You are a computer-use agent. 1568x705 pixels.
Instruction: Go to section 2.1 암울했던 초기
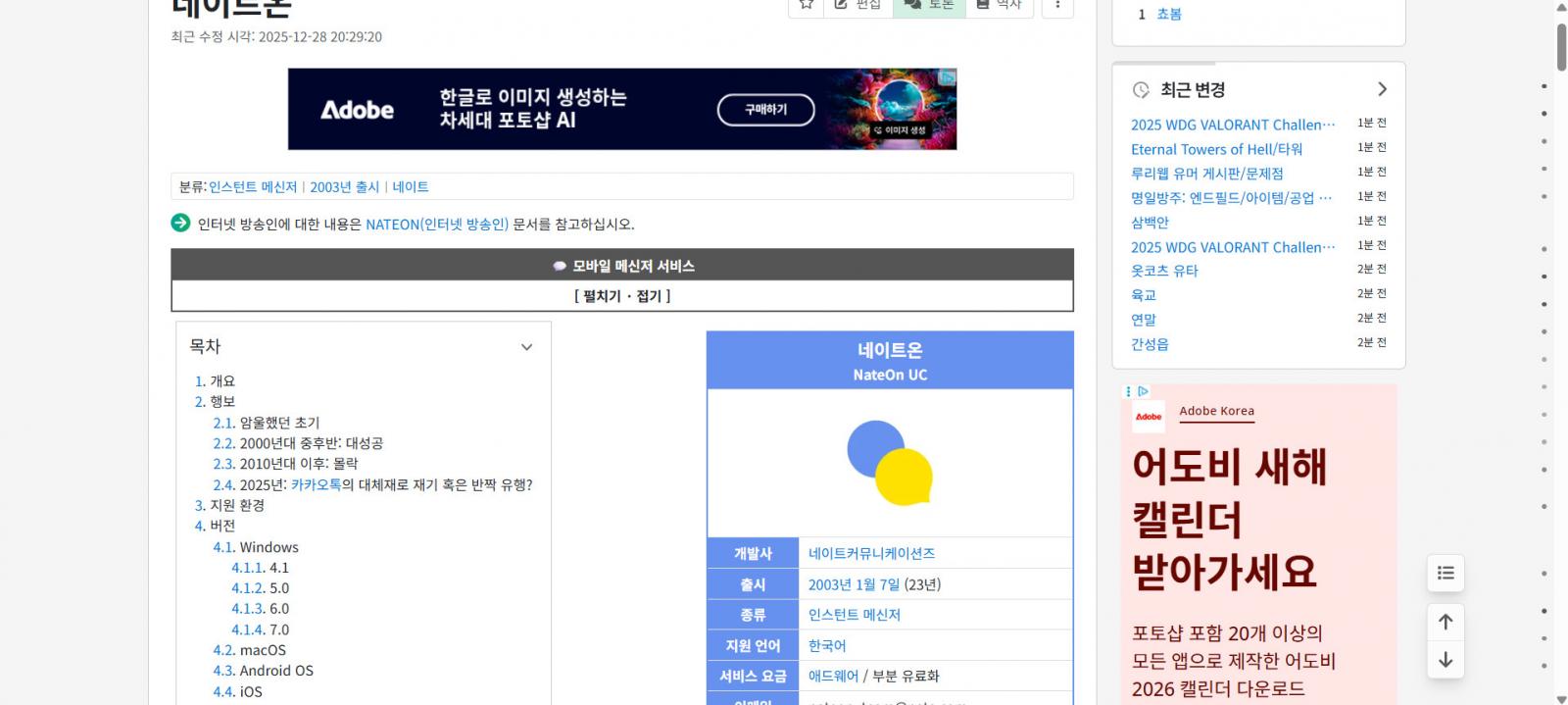[279, 423]
